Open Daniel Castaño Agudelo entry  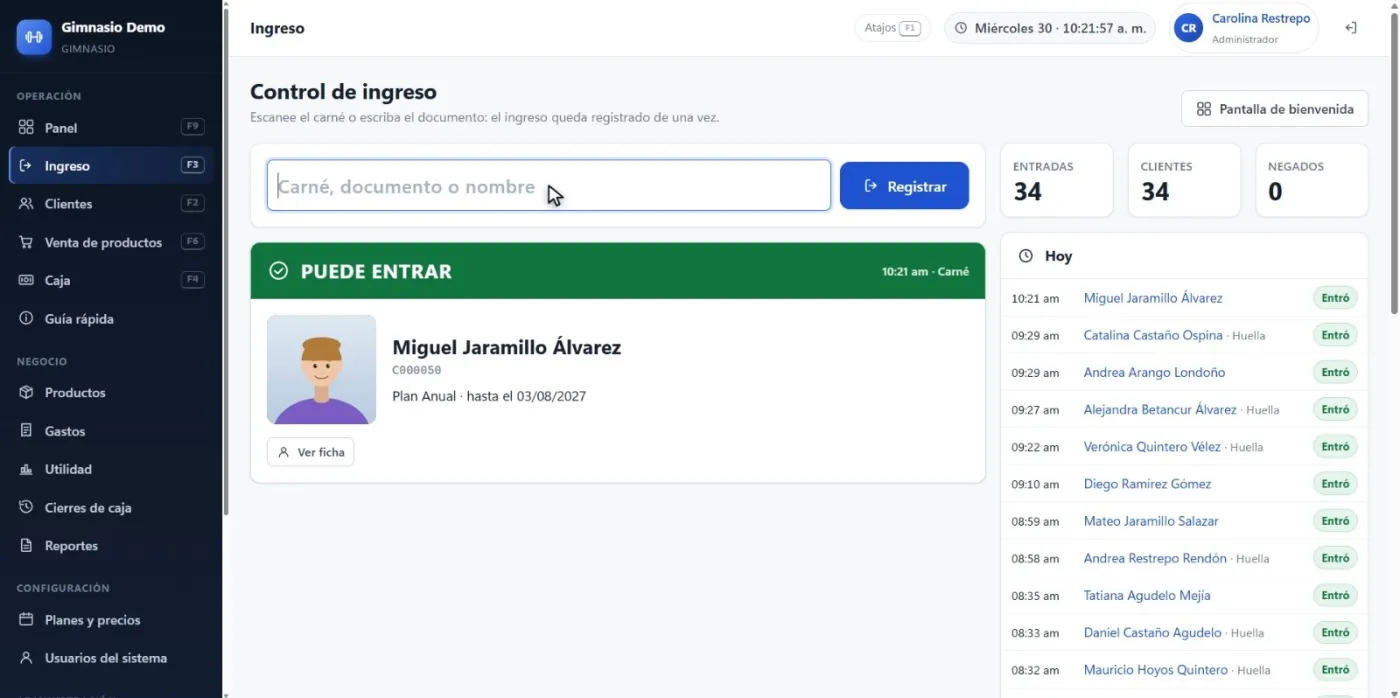tap(1153, 632)
